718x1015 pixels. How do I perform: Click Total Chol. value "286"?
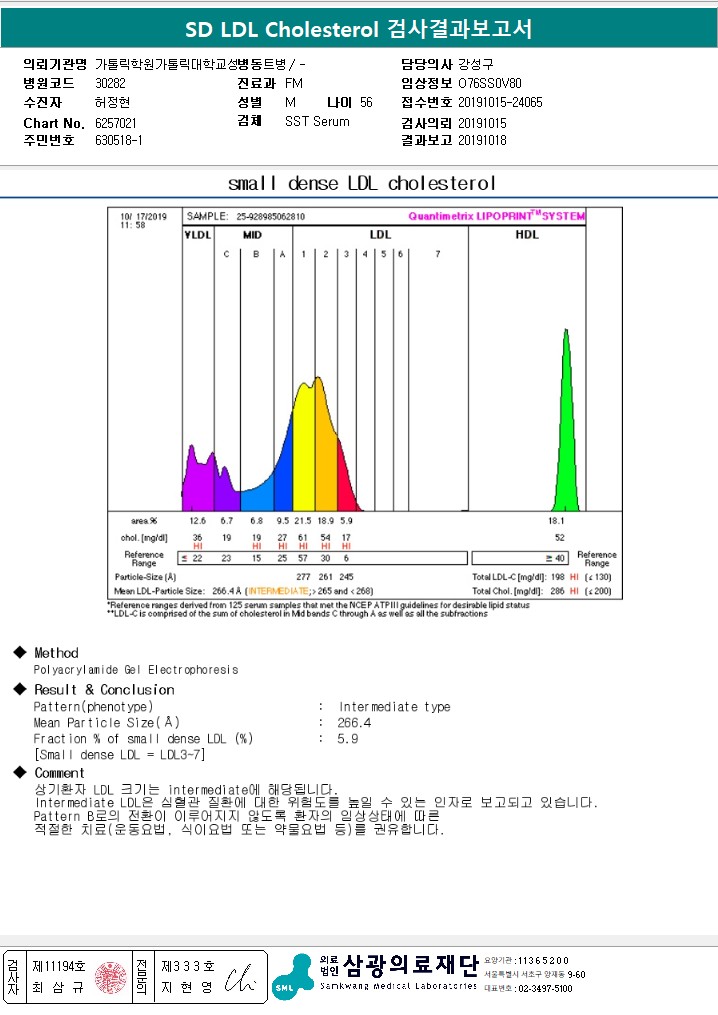point(557,591)
